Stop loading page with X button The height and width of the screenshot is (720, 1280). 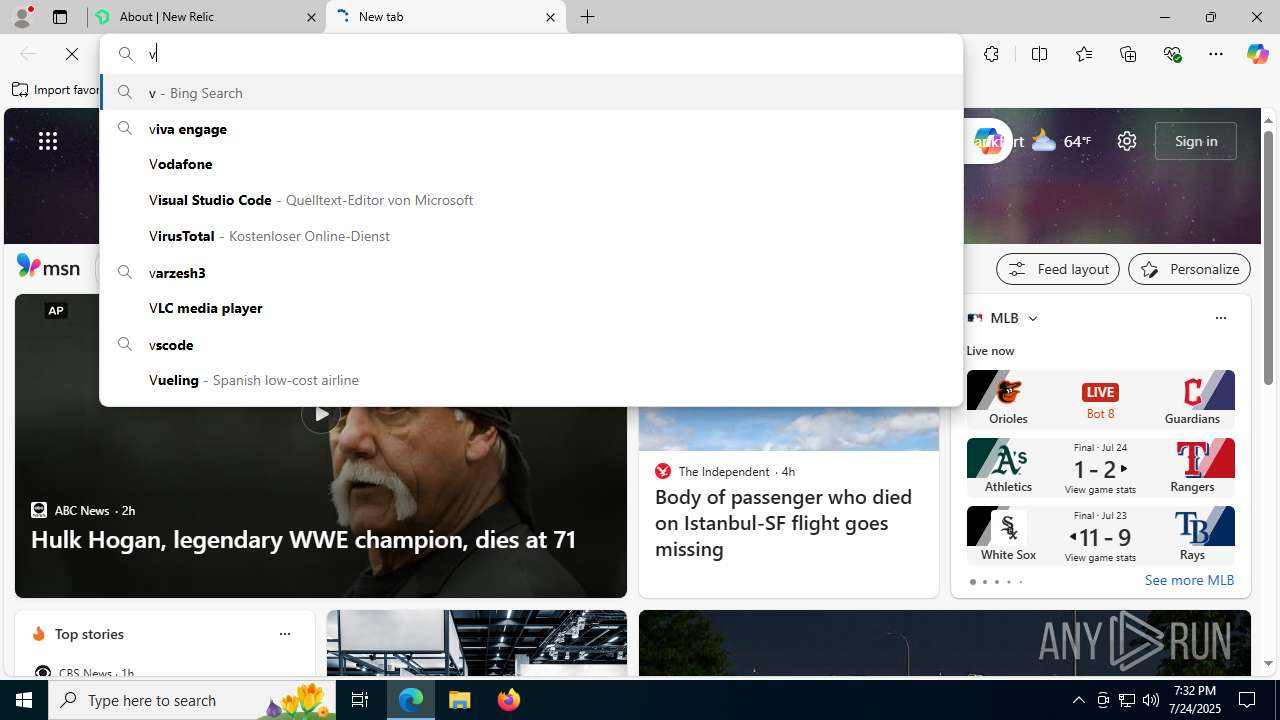[72, 54]
